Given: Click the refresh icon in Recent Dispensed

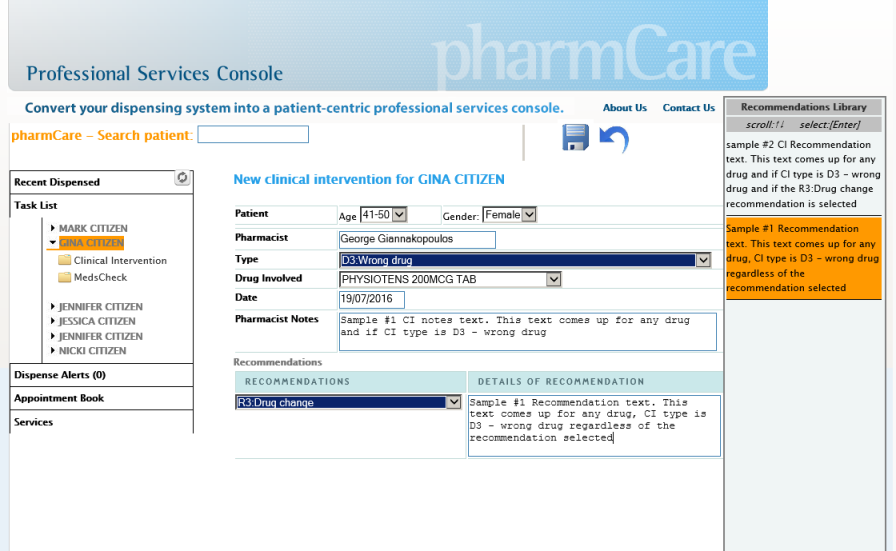Looking at the screenshot, I should click(182, 178).
